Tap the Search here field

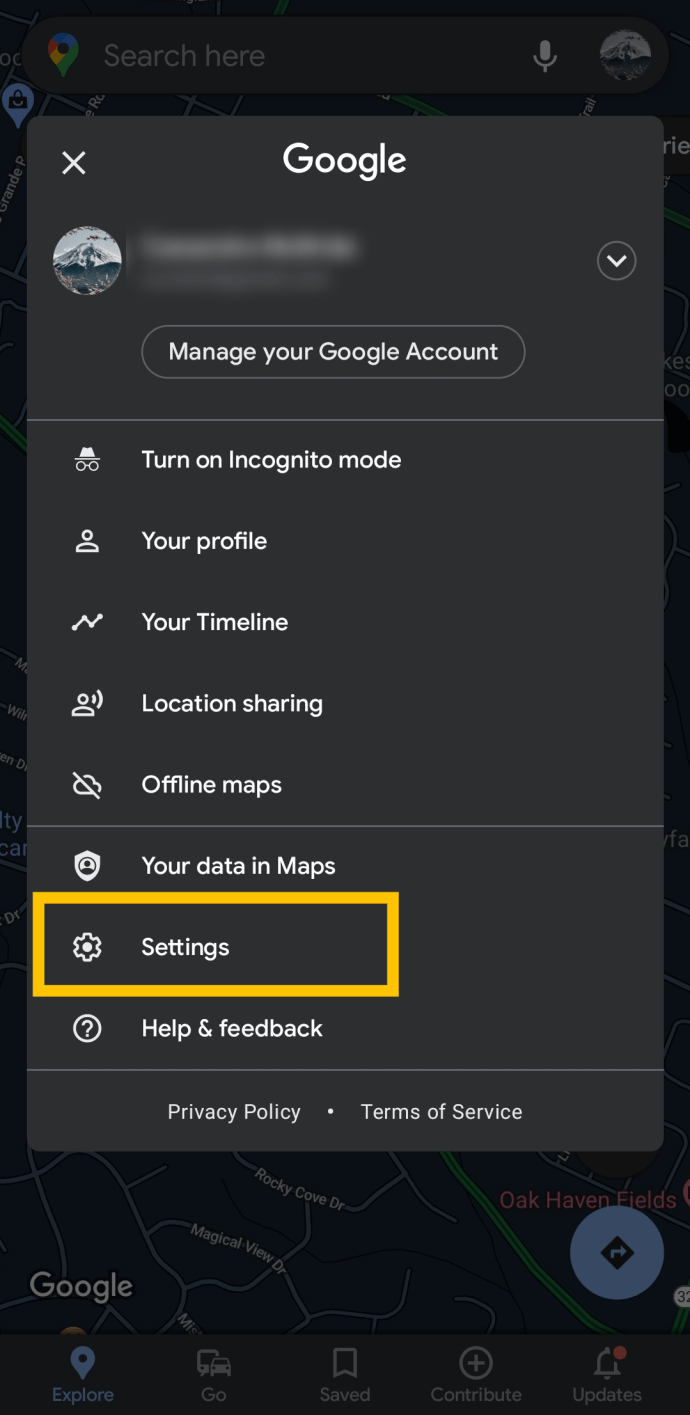tap(345, 56)
